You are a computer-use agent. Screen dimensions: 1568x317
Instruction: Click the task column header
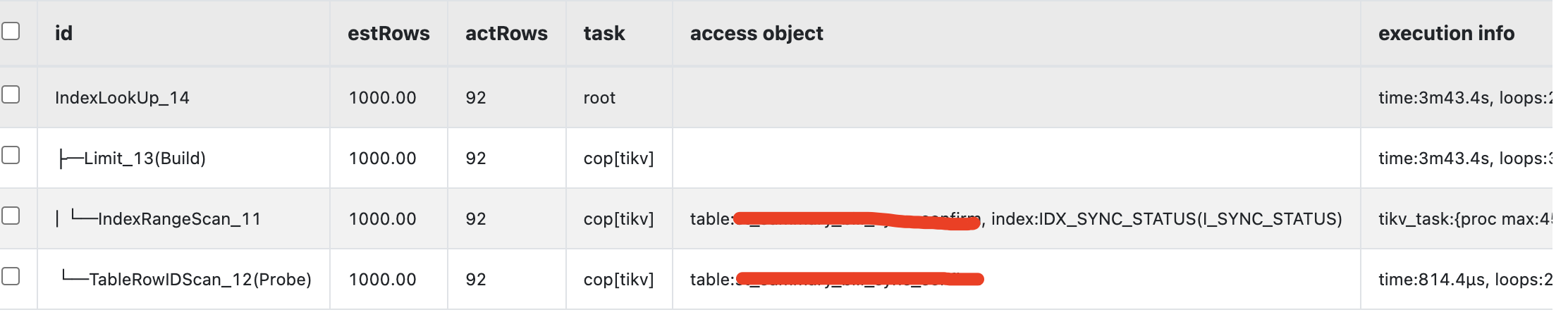(604, 33)
